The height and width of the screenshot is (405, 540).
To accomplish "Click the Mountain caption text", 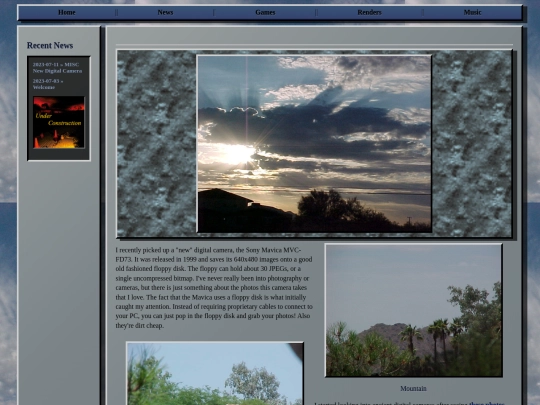I will 413,388.
